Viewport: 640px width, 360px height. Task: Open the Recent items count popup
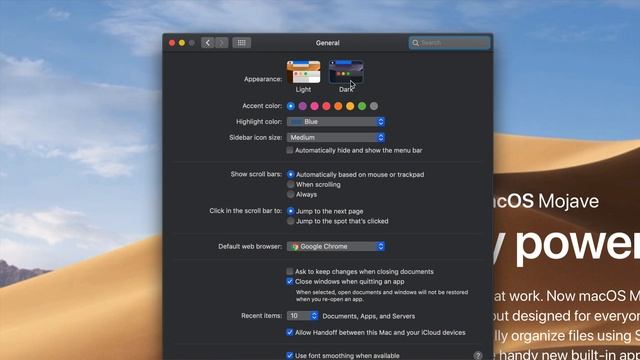pyautogui.click(x=302, y=316)
